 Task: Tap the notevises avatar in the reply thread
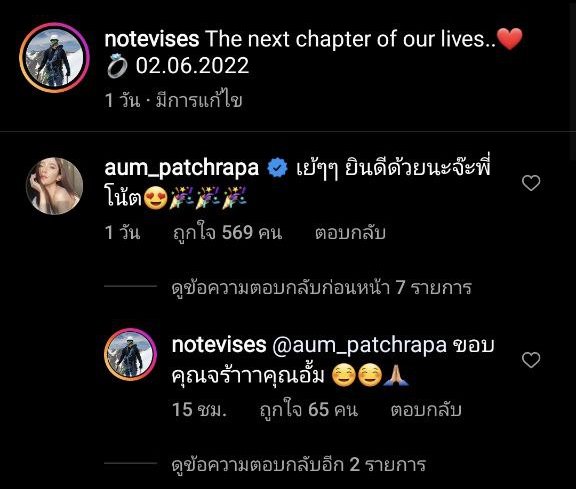(x=130, y=355)
